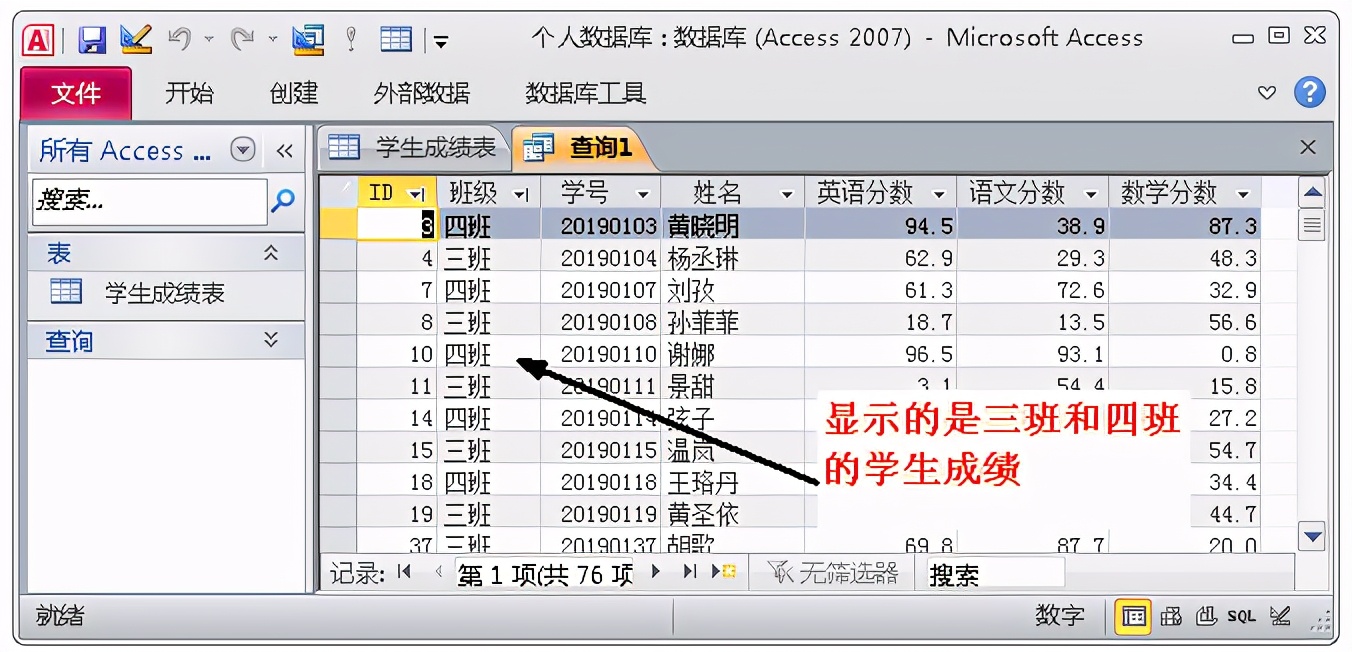Click the Undo icon
The image size is (1352, 652).
coord(176,37)
